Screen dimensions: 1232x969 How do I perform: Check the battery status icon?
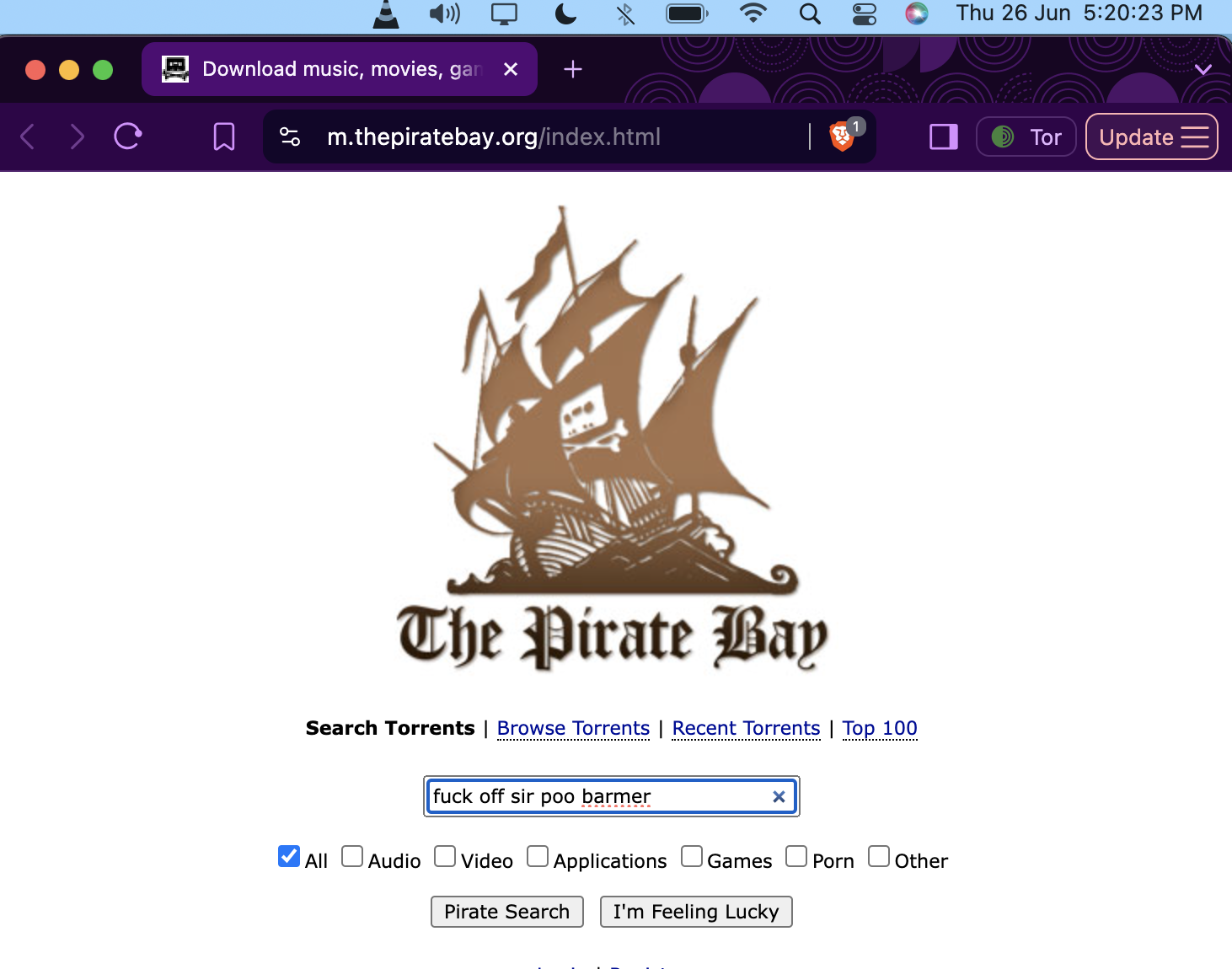[687, 13]
